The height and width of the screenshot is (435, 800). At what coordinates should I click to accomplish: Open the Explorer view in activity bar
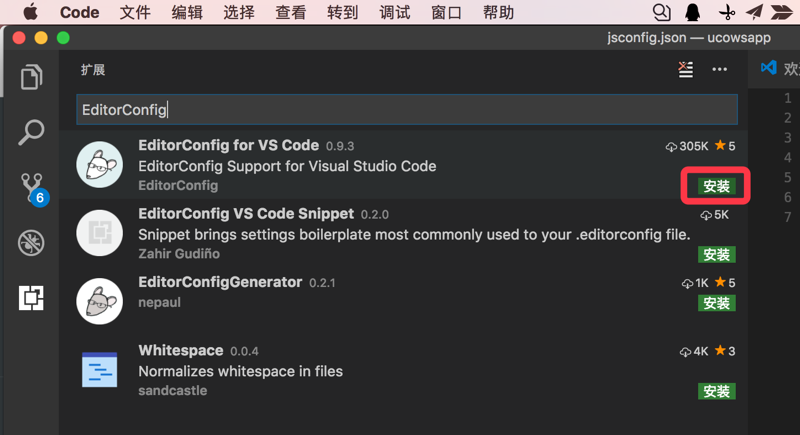click(32, 76)
